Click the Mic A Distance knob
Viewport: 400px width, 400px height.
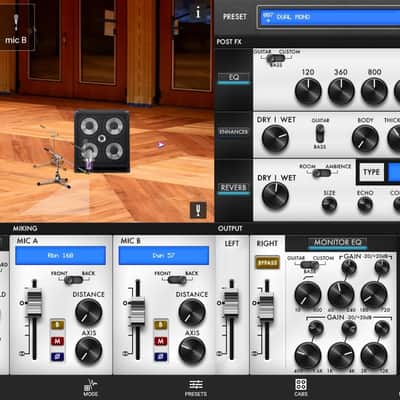coord(88,312)
